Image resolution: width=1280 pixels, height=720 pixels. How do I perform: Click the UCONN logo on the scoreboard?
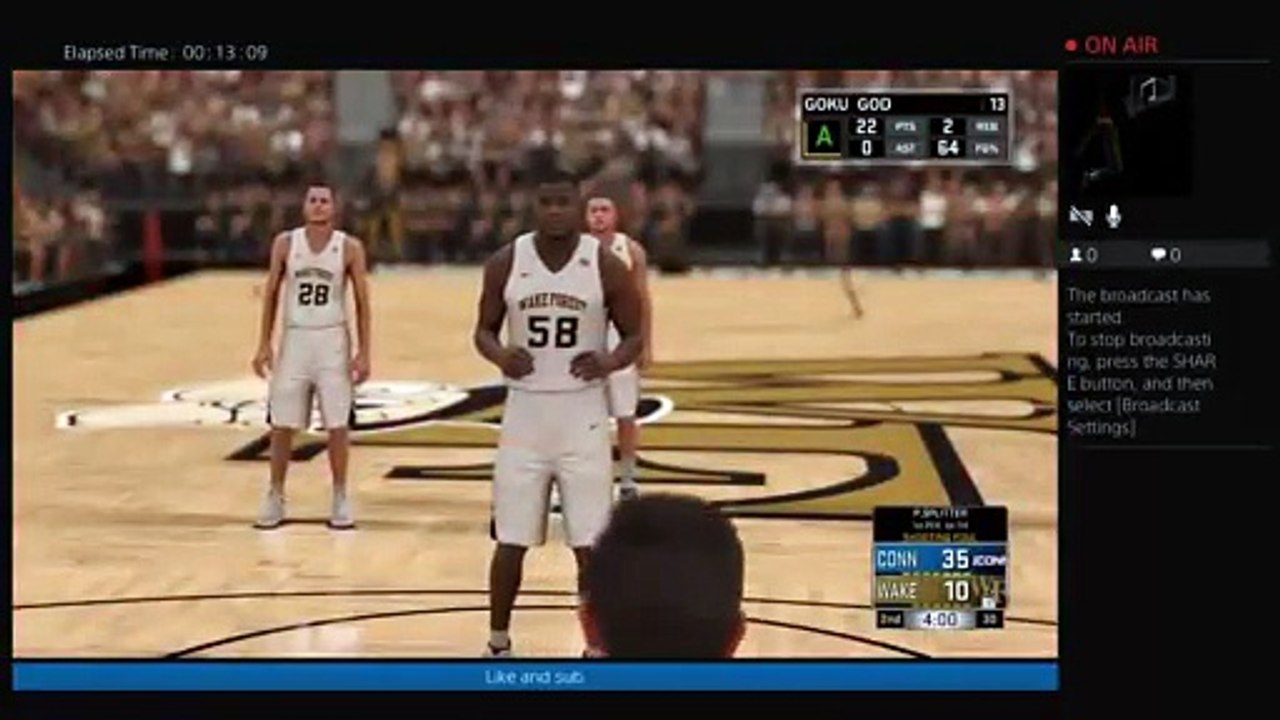point(989,559)
